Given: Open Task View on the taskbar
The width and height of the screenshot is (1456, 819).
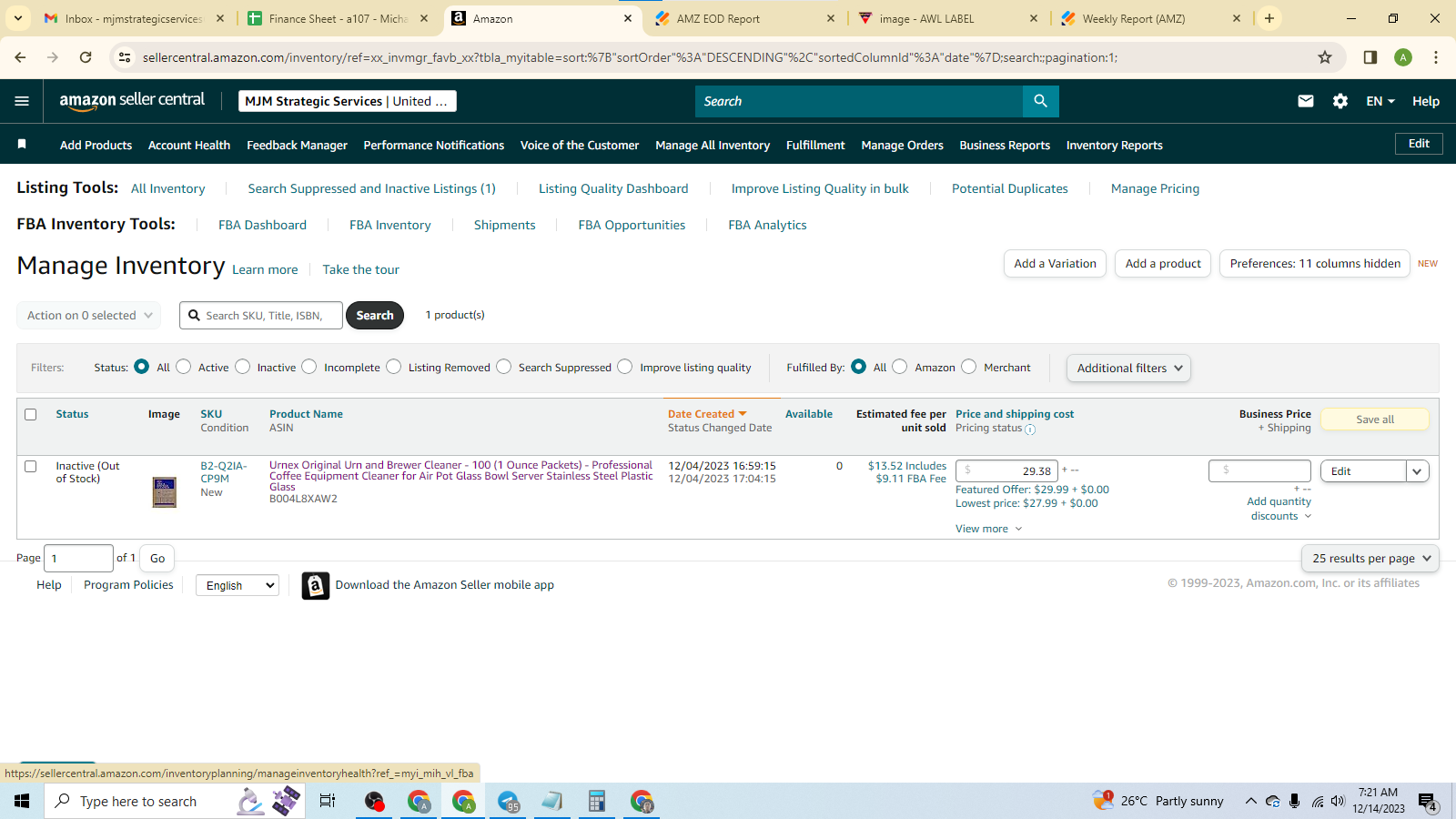Looking at the screenshot, I should point(328,801).
